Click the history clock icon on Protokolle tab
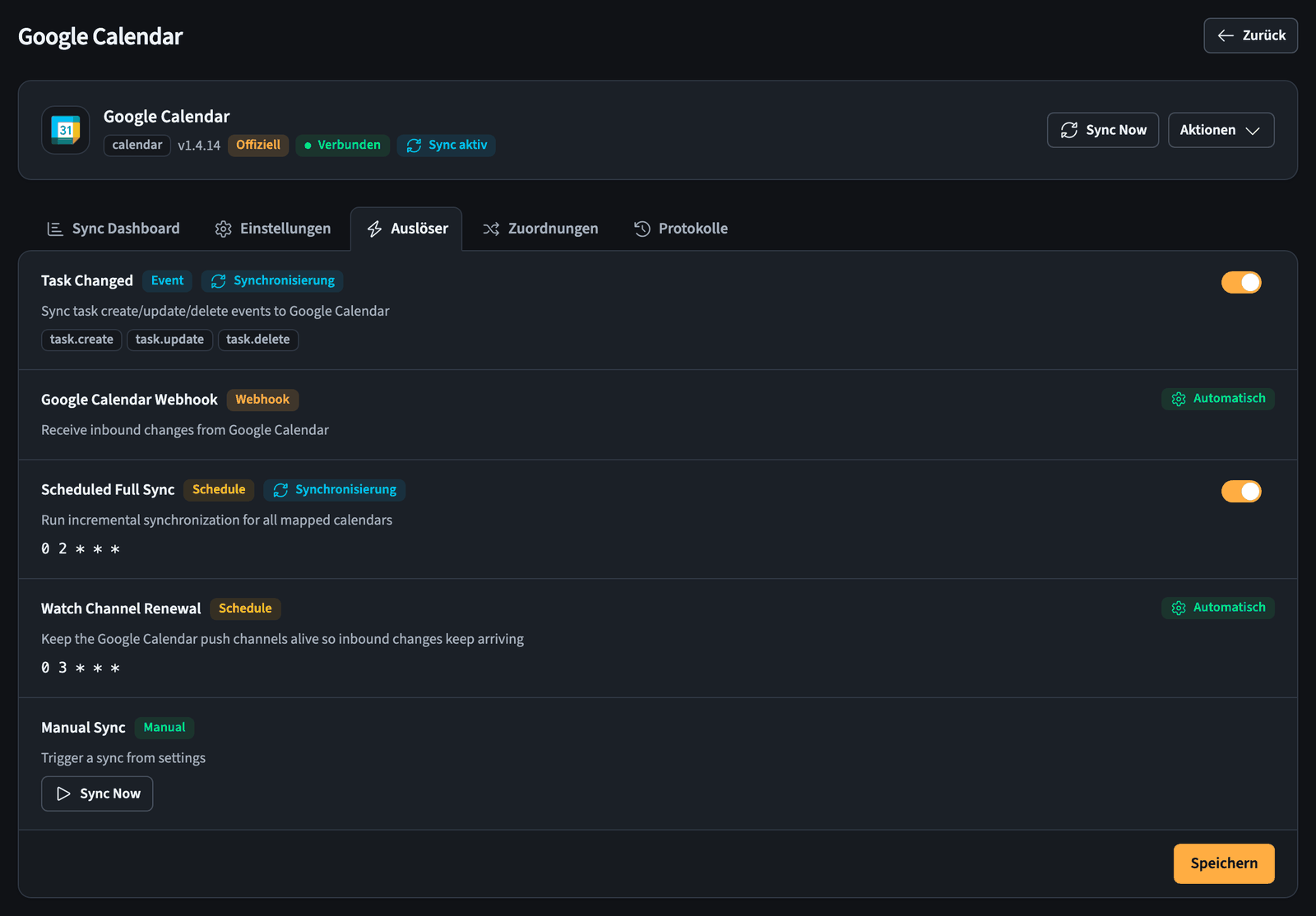The height and width of the screenshot is (916, 1316). 642,229
